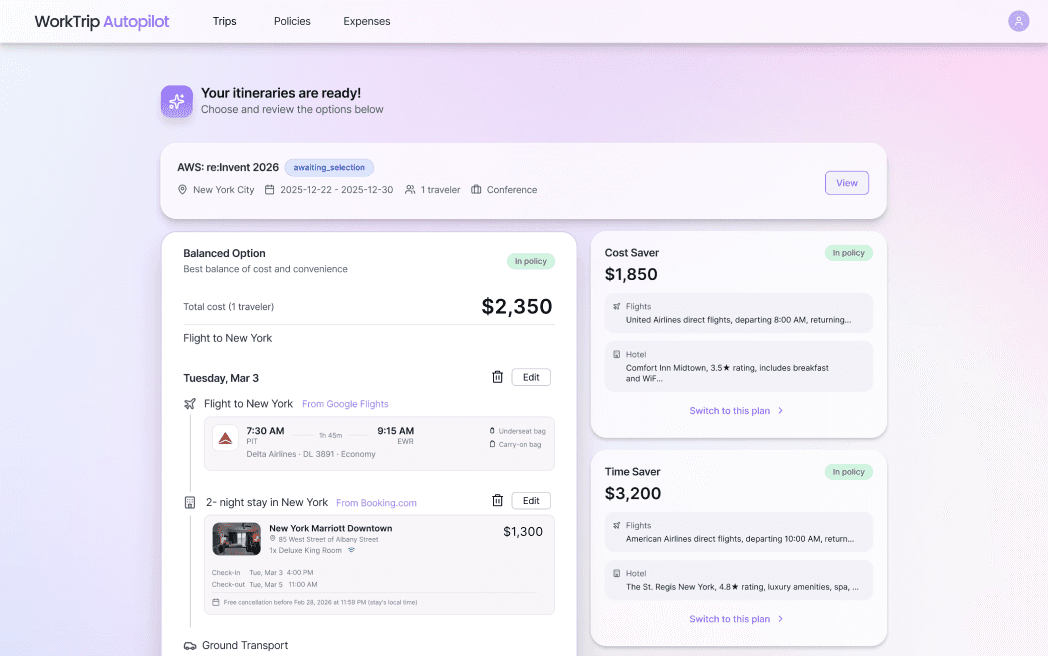Switch to the Cost Saver plan

(x=736, y=411)
